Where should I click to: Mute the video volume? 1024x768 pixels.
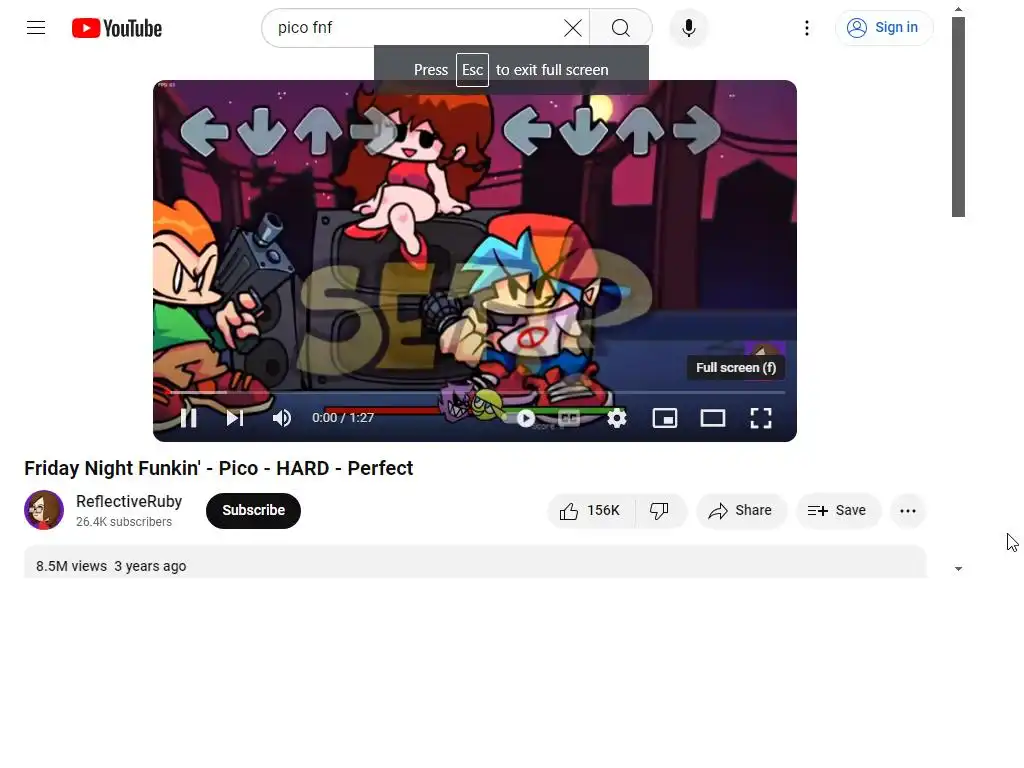click(x=281, y=417)
